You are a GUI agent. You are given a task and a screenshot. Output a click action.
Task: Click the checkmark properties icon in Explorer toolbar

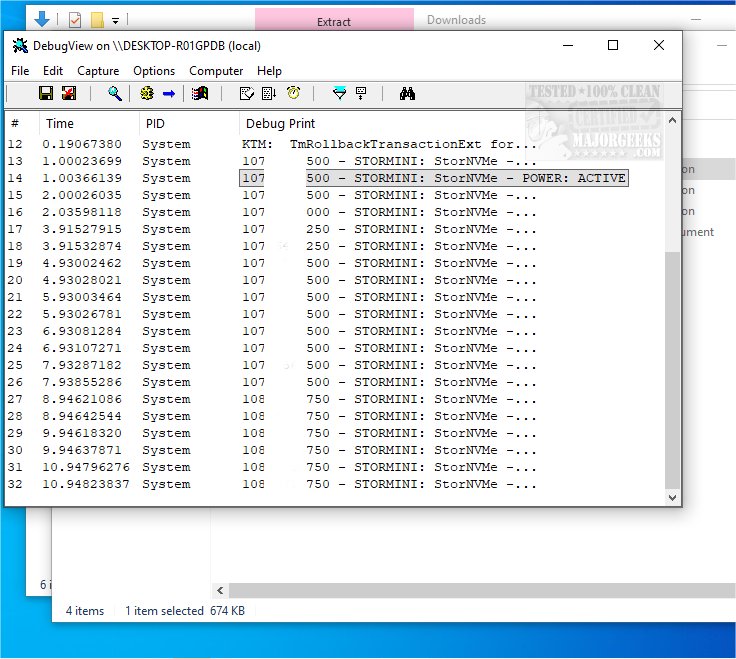click(x=75, y=20)
